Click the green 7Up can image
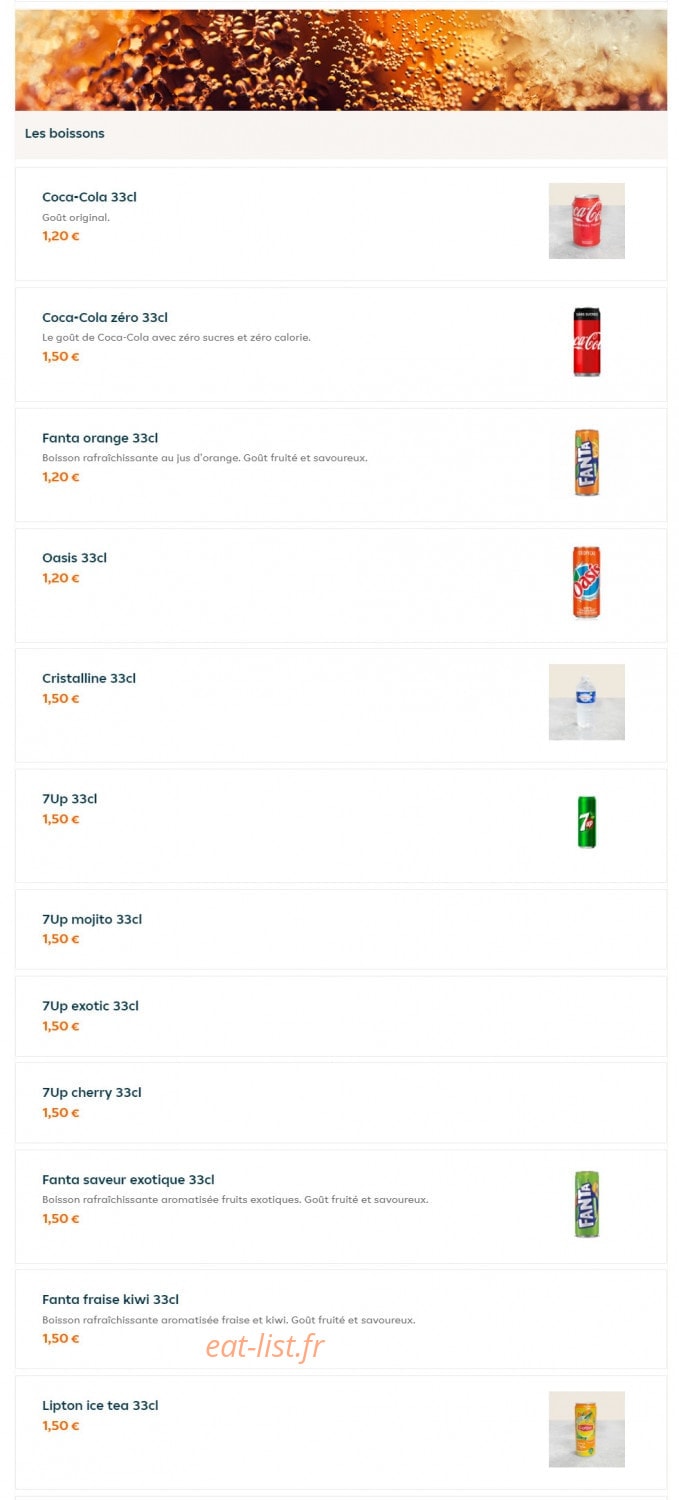Viewport: 679px width, 1500px height. click(586, 822)
